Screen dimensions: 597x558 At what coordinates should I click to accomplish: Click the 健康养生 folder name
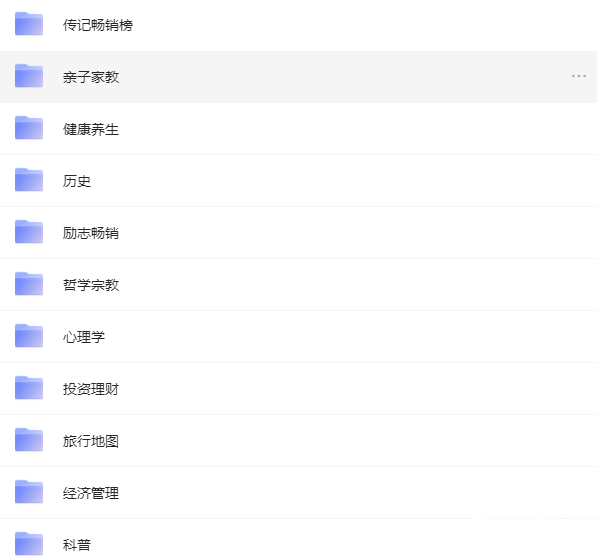pos(91,129)
